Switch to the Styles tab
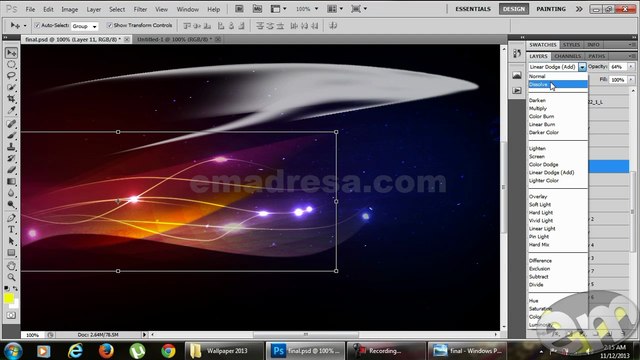This screenshot has height=360, width=640. pyautogui.click(x=571, y=44)
